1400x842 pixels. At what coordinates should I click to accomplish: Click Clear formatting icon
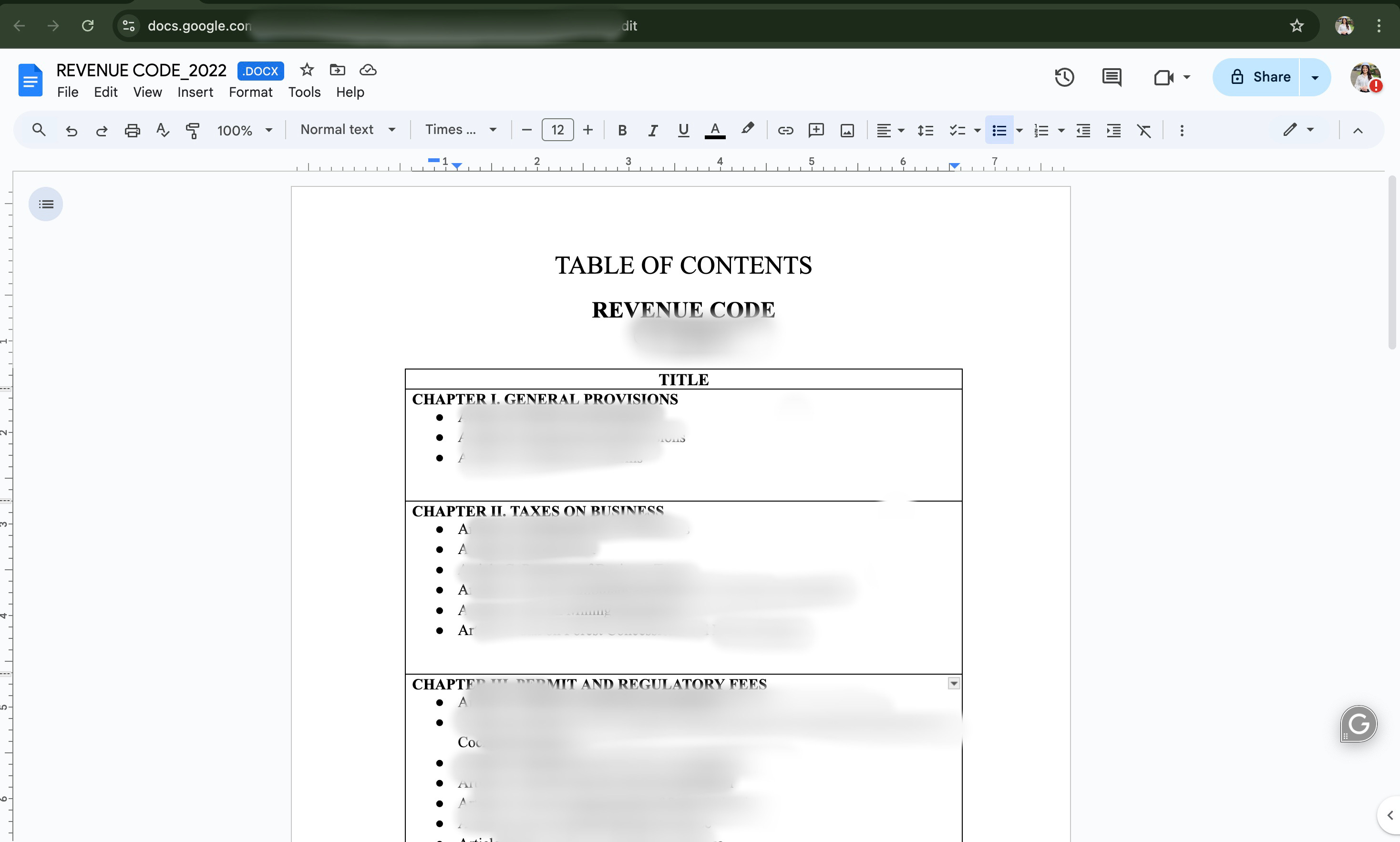pyautogui.click(x=1144, y=131)
